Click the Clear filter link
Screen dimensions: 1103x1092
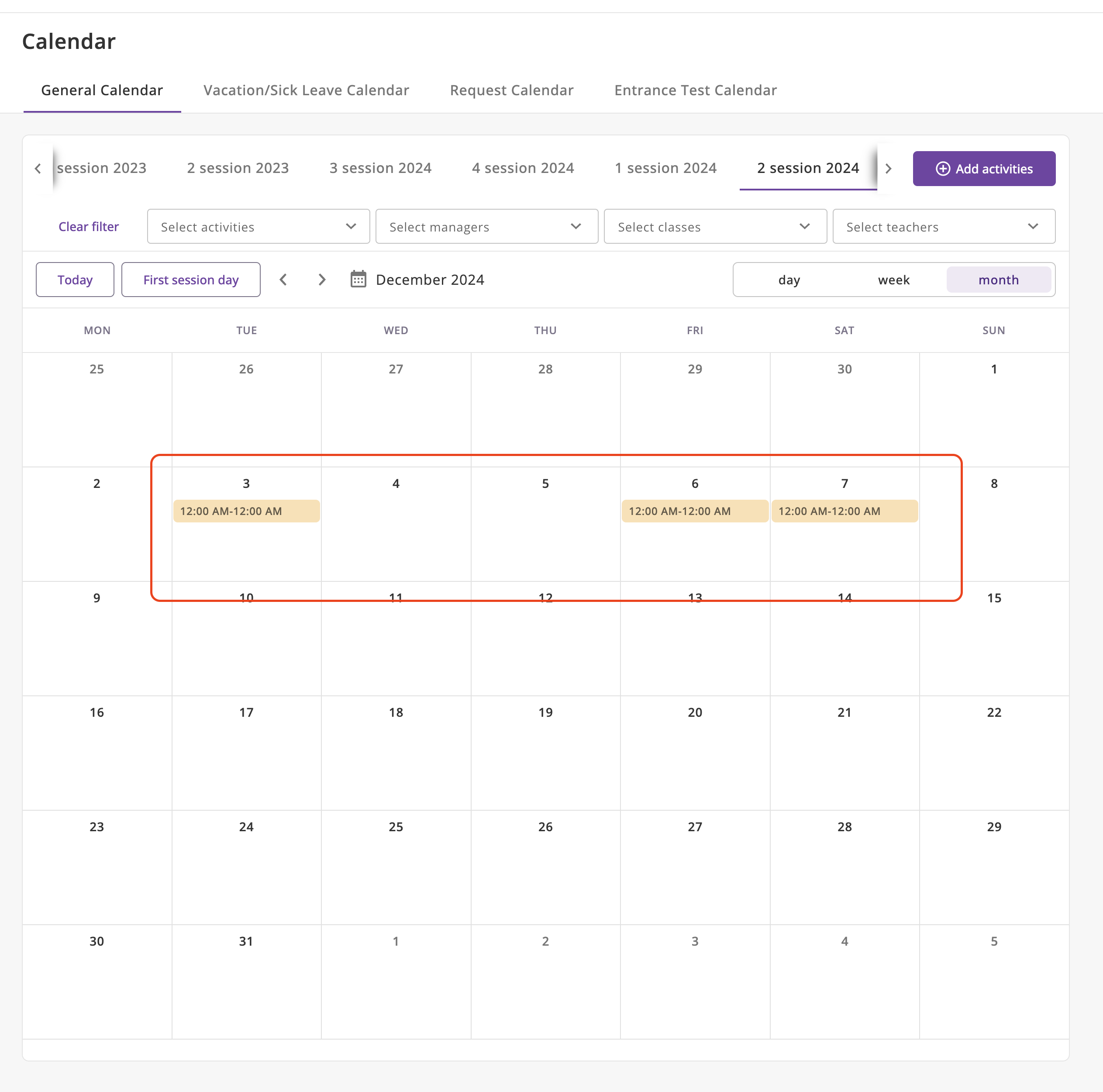pyautogui.click(x=89, y=227)
